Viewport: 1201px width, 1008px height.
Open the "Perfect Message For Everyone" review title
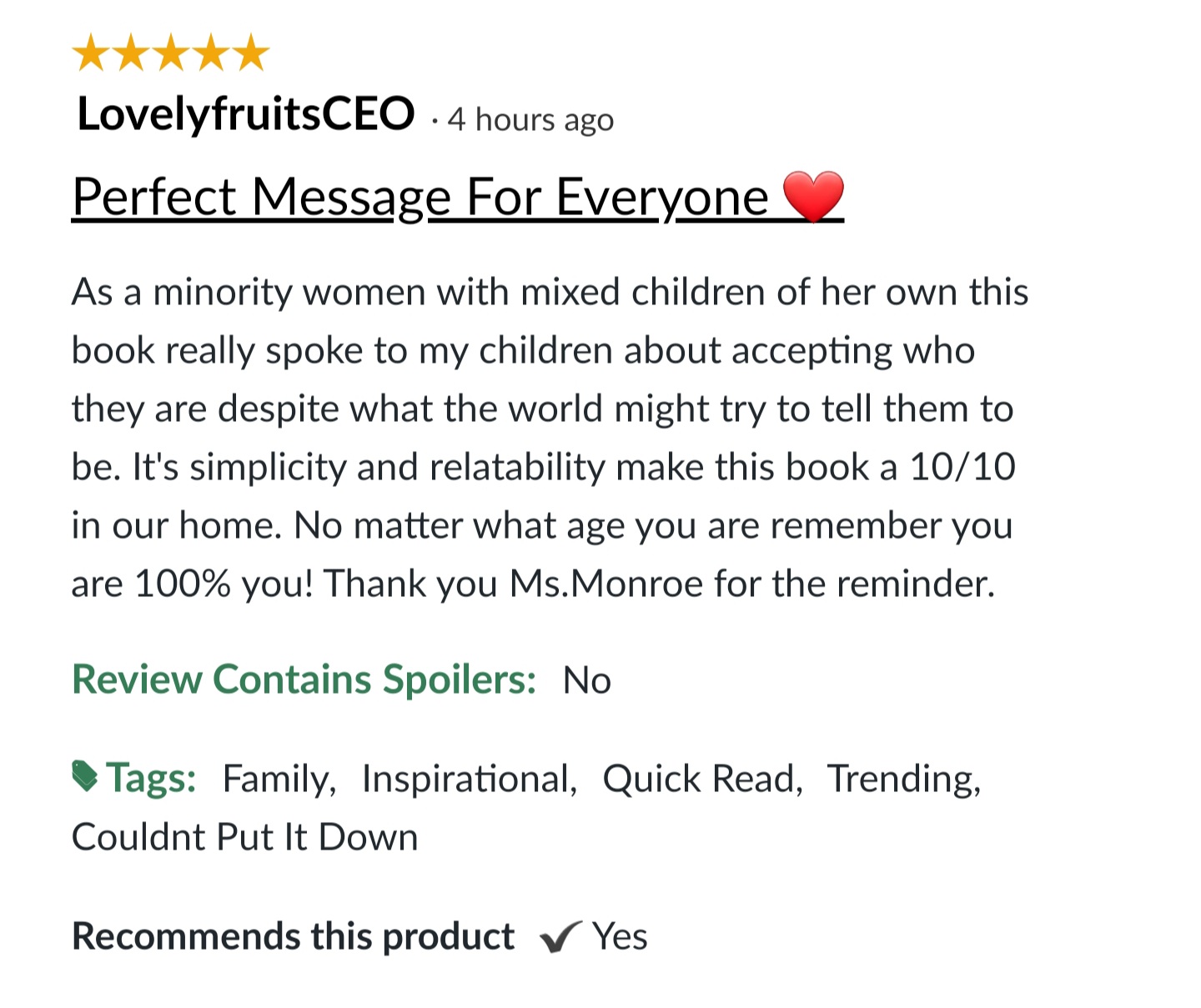pyautogui.click(x=420, y=198)
